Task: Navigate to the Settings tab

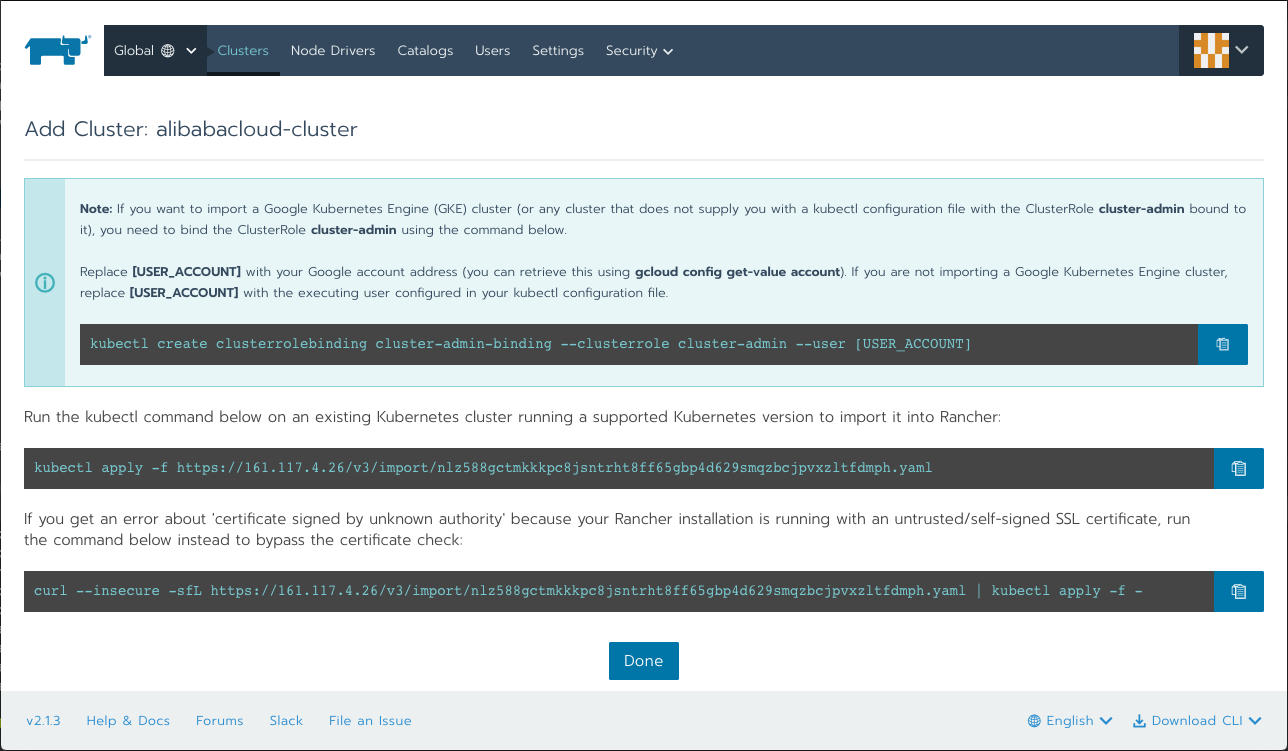Action: 558,50
